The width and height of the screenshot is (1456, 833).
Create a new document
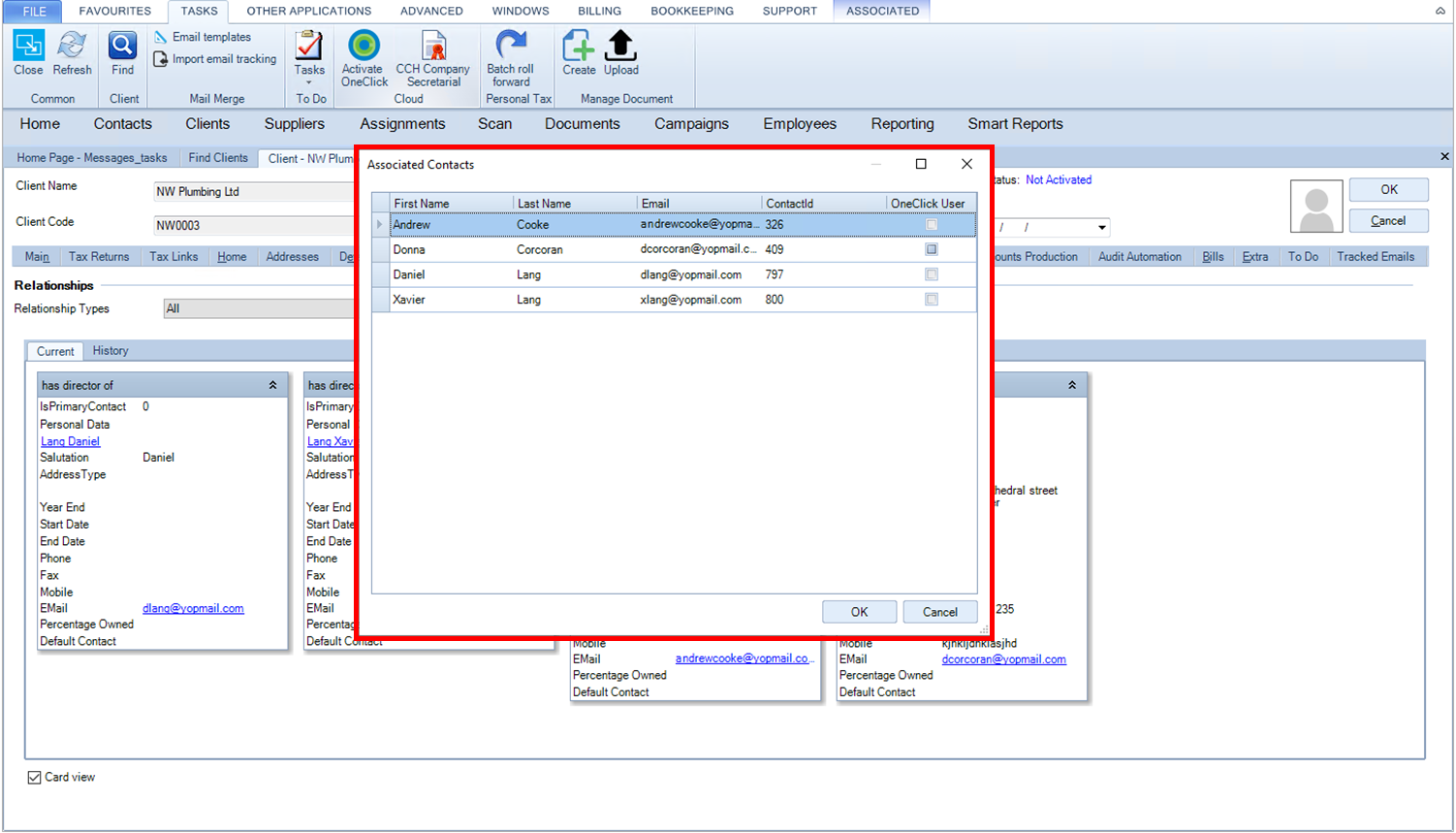tap(579, 53)
